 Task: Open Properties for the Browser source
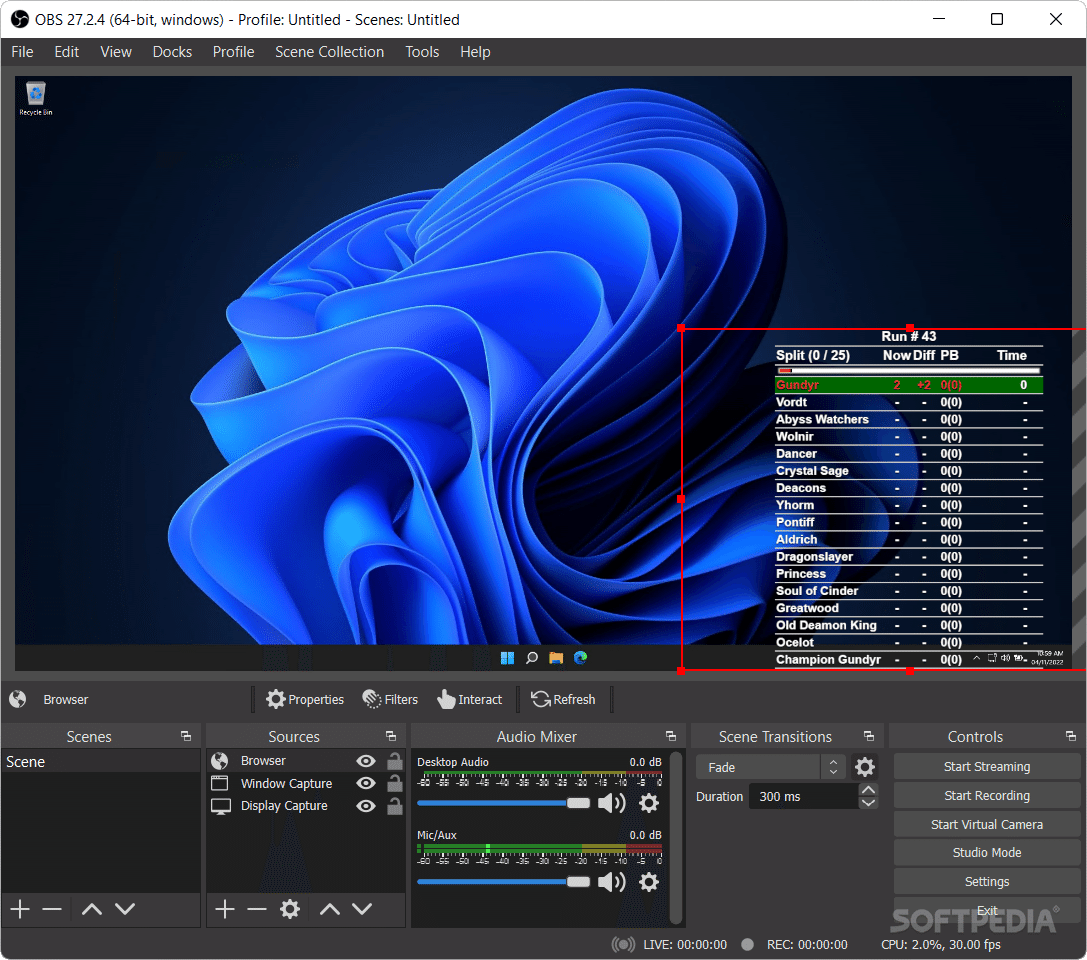point(305,699)
